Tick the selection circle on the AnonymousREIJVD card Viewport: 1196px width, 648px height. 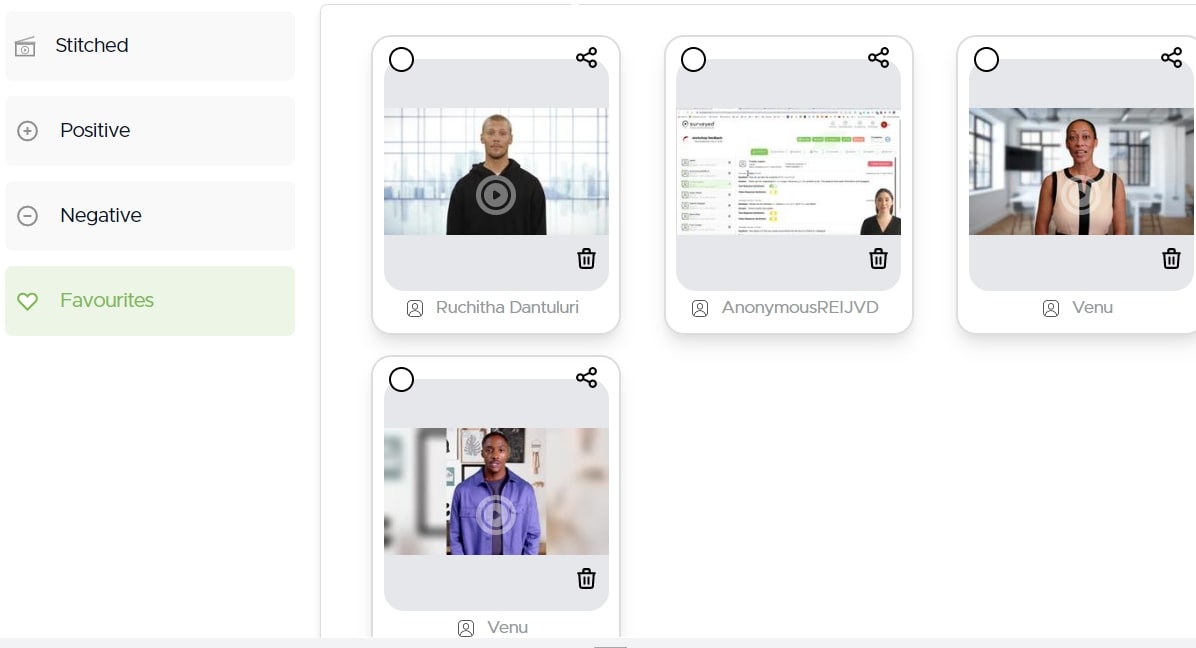pyautogui.click(x=693, y=59)
